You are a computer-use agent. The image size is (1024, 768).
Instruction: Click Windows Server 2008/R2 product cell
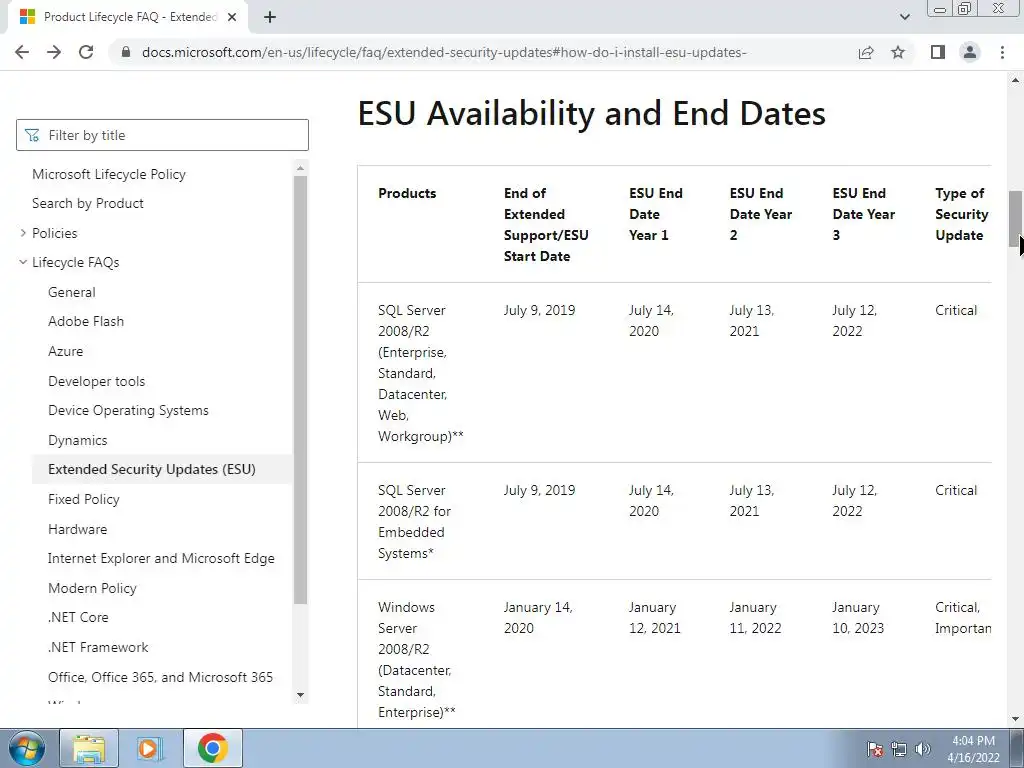[417, 660]
